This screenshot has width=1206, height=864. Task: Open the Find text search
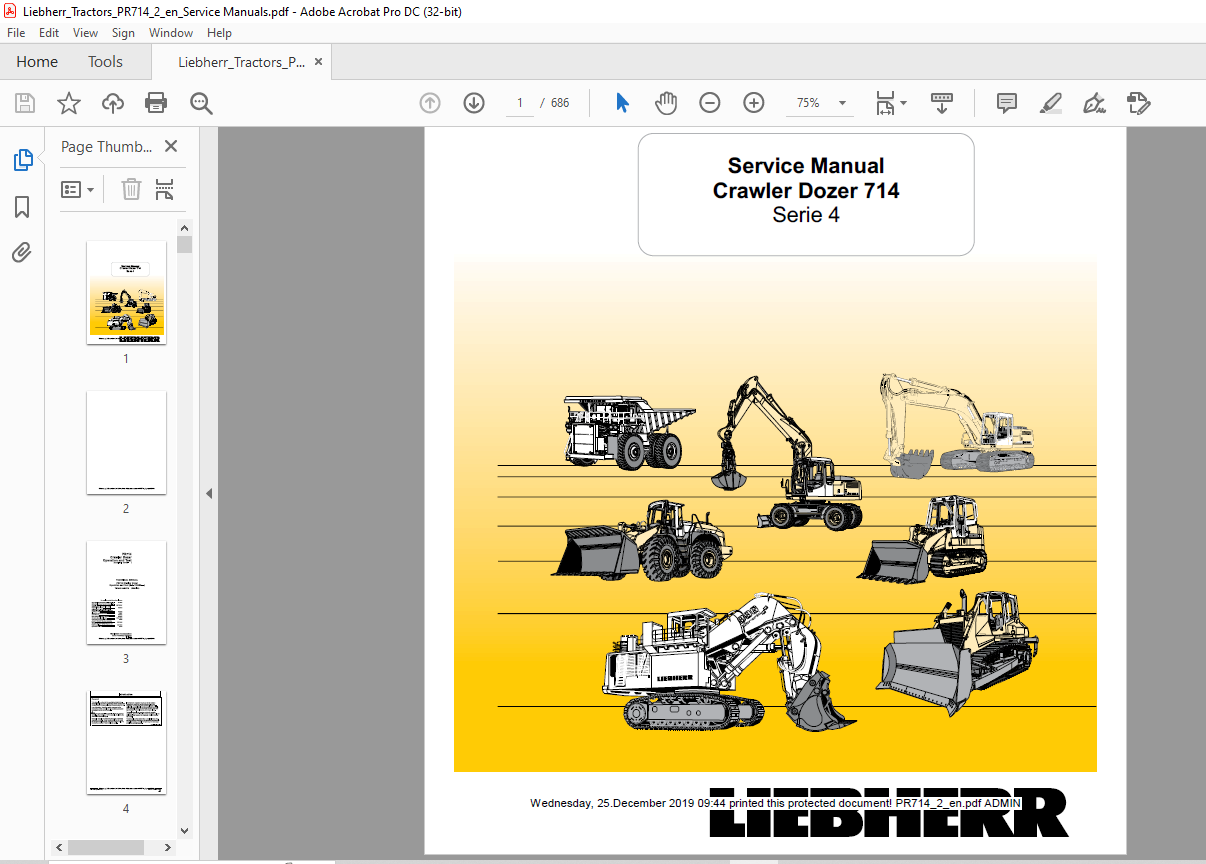[x=202, y=103]
